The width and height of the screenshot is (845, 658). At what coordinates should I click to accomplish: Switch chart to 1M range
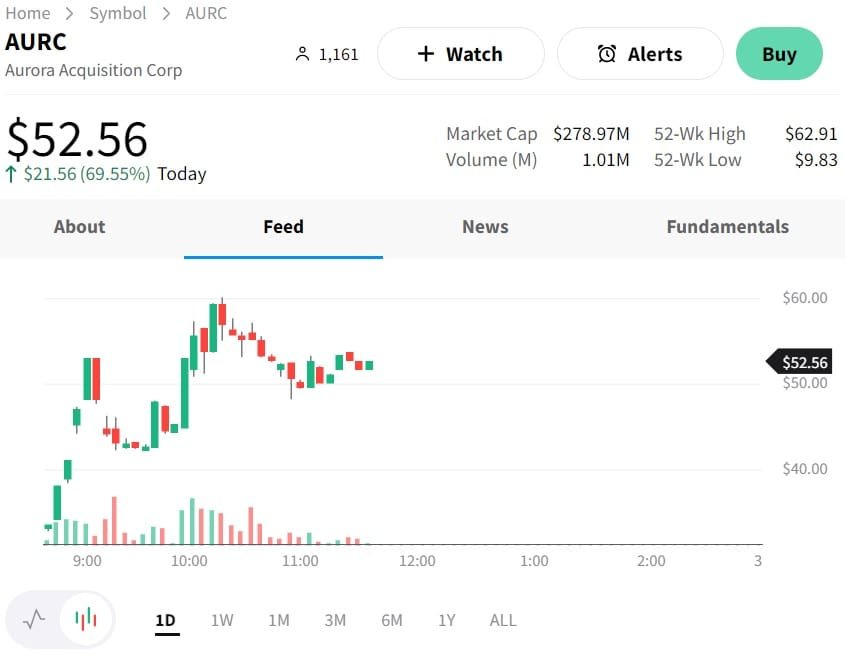tap(278, 620)
